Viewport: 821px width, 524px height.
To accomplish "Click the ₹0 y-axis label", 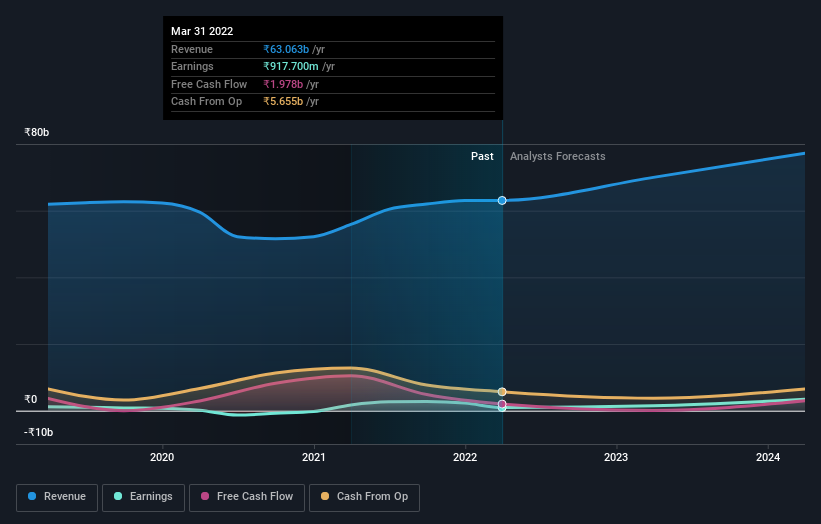I will coord(31,399).
